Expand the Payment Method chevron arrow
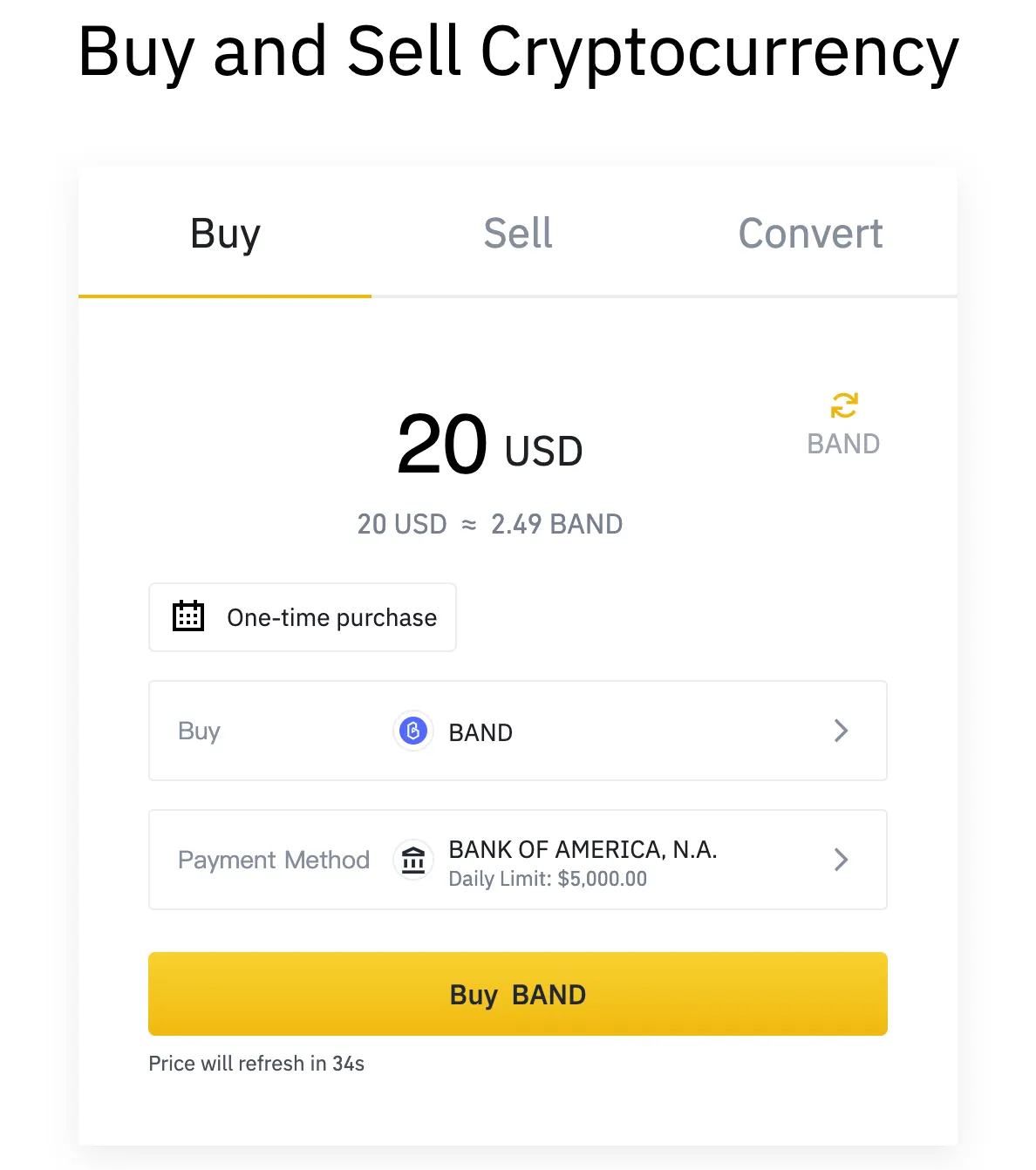The height and width of the screenshot is (1170, 1036). 841,860
